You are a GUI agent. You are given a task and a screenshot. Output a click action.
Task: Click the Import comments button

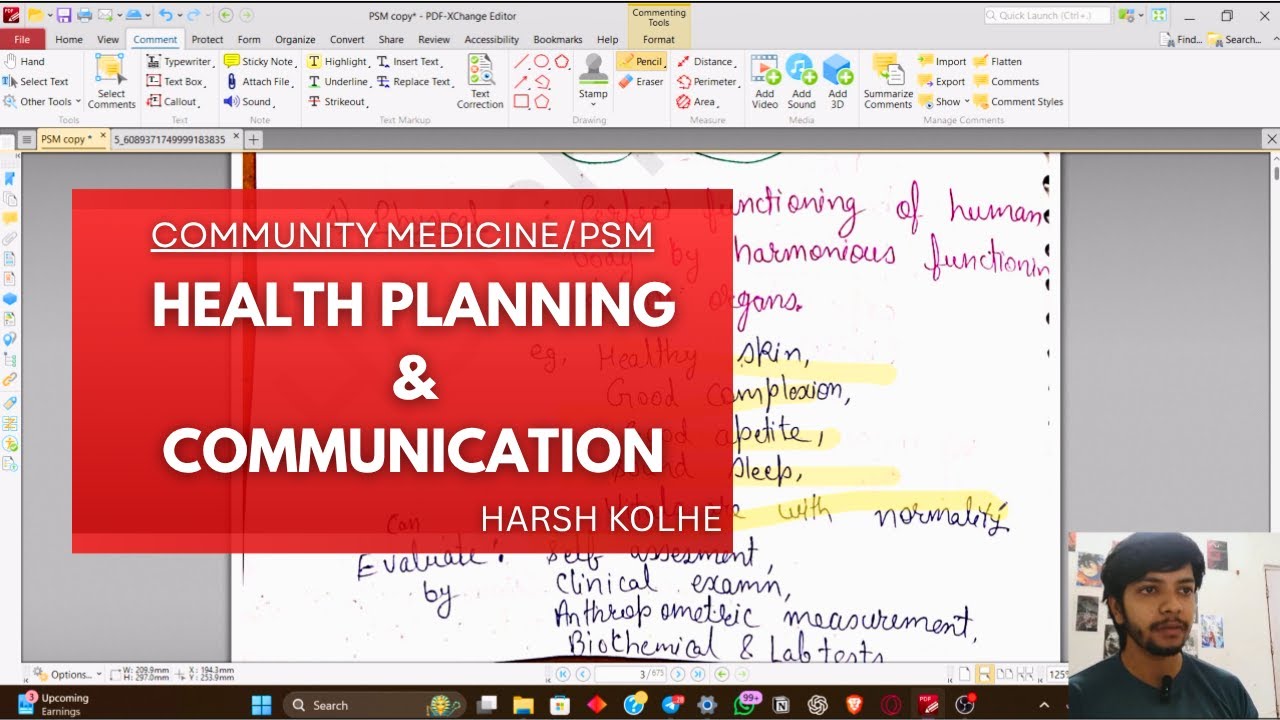[943, 61]
